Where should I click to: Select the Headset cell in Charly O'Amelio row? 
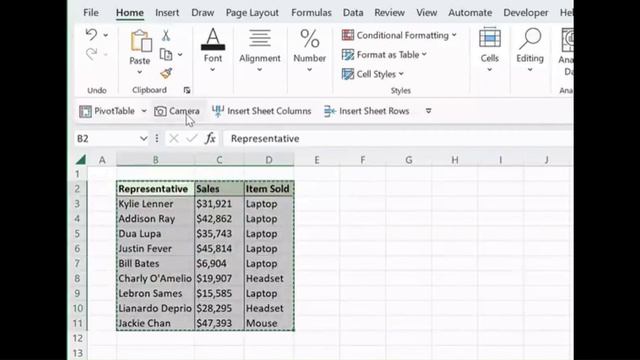(x=269, y=278)
